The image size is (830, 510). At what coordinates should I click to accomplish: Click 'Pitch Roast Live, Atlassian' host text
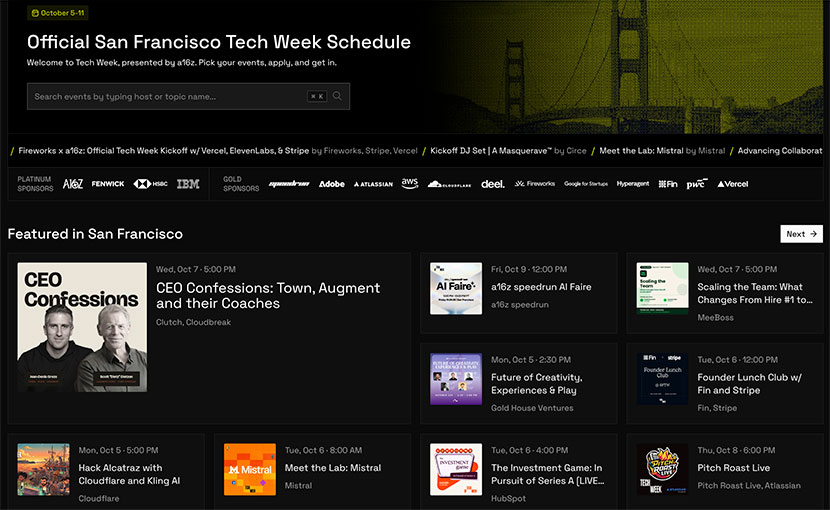click(x=749, y=485)
